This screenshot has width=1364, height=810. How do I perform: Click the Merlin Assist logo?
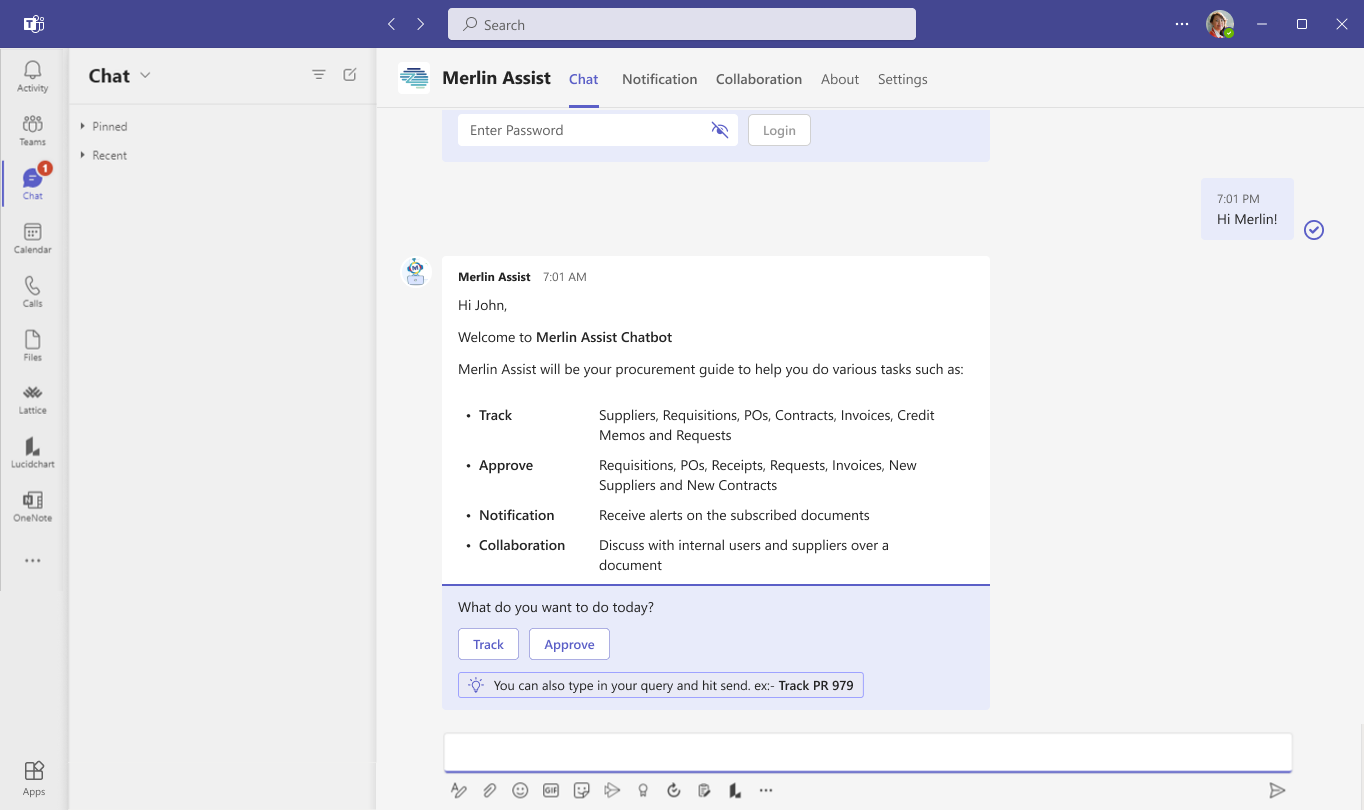pyautogui.click(x=414, y=78)
